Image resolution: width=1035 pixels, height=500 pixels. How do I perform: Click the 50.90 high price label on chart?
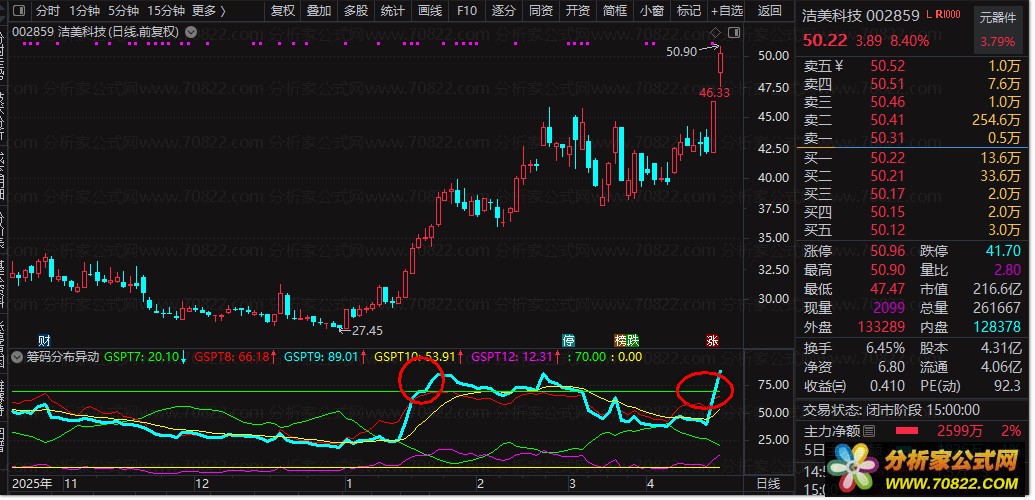tap(681, 52)
